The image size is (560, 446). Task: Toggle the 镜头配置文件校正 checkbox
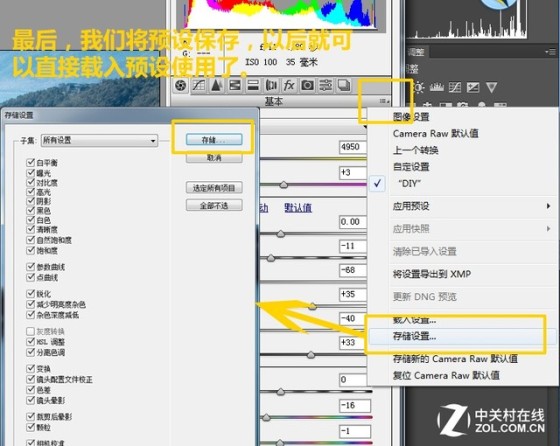pos(30,379)
